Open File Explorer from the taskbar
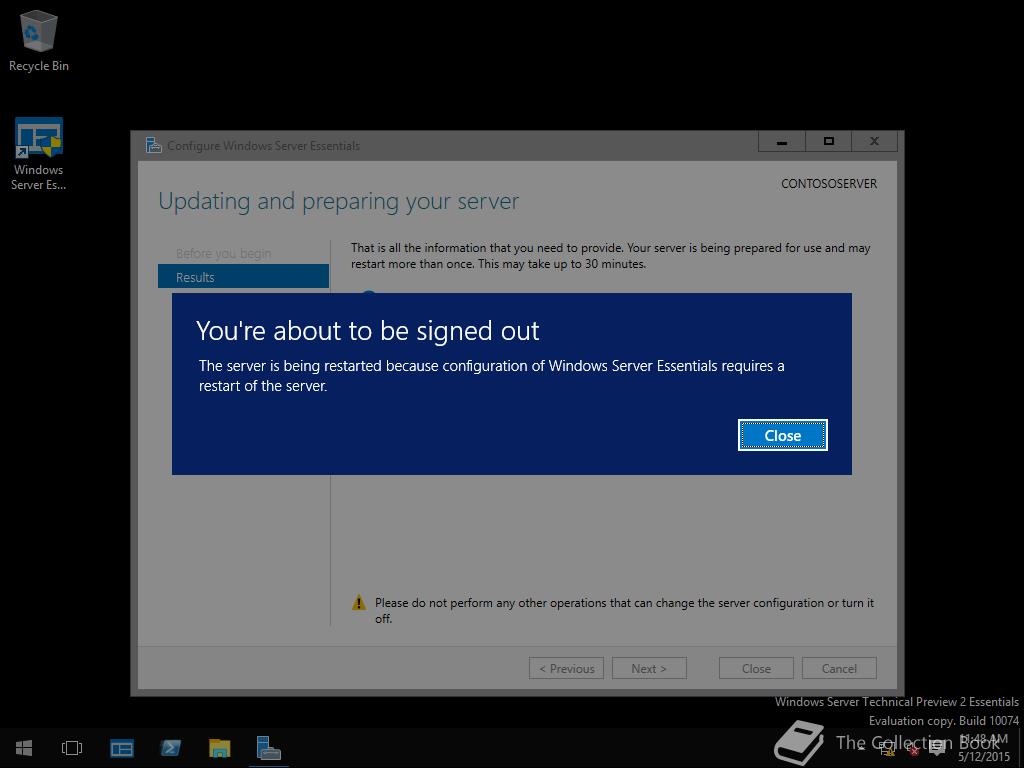The width and height of the screenshot is (1024, 768). pos(219,748)
